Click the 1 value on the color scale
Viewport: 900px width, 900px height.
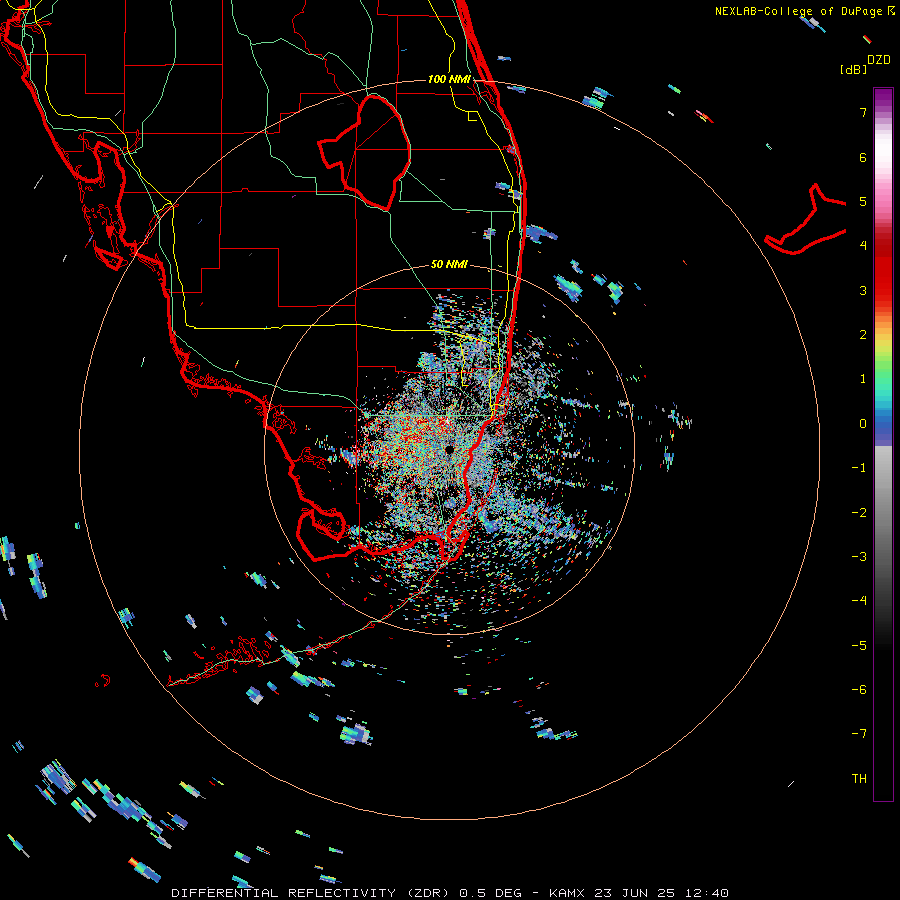863,379
